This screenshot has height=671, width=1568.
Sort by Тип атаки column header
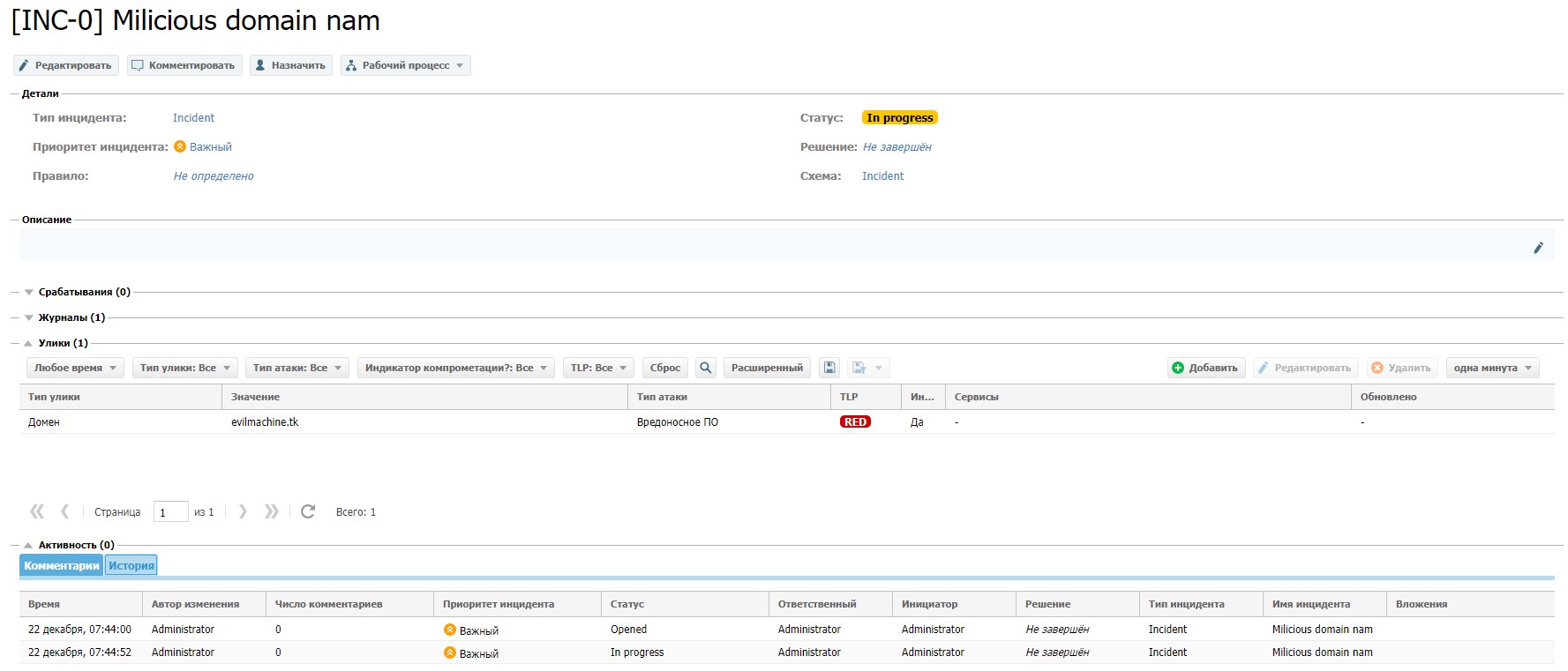point(730,397)
